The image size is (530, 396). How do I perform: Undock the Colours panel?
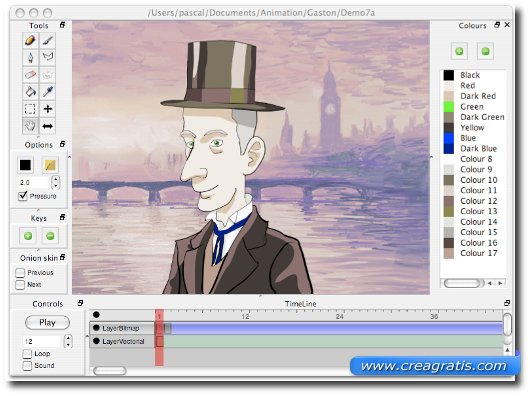tap(497, 25)
